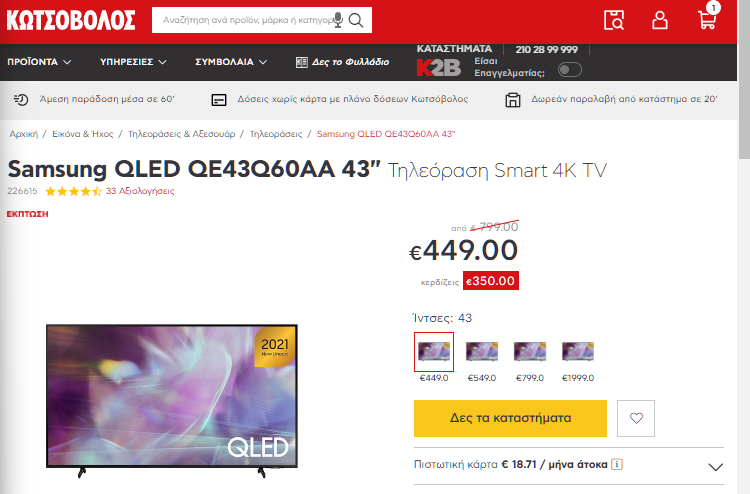
Task: Expand the ΠΡΟΪΟΝΤΑ menu
Action: pos(39,62)
